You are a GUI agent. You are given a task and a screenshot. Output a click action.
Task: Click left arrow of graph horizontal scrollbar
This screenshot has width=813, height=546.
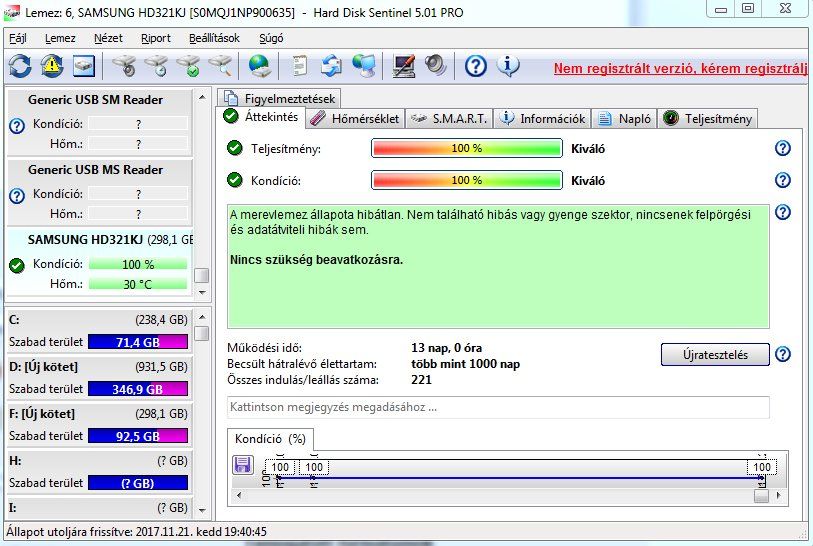(239, 495)
